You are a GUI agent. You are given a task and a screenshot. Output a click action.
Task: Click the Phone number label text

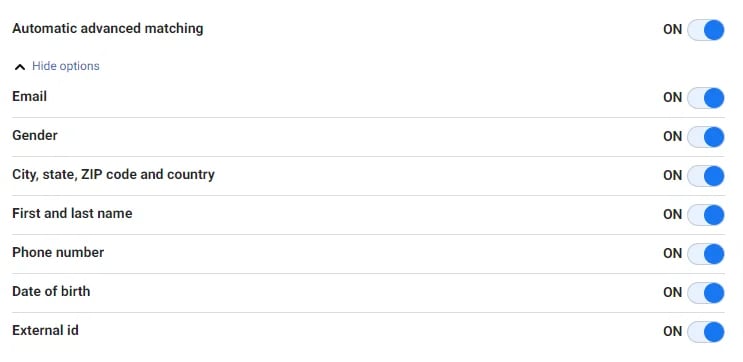[x=58, y=253]
